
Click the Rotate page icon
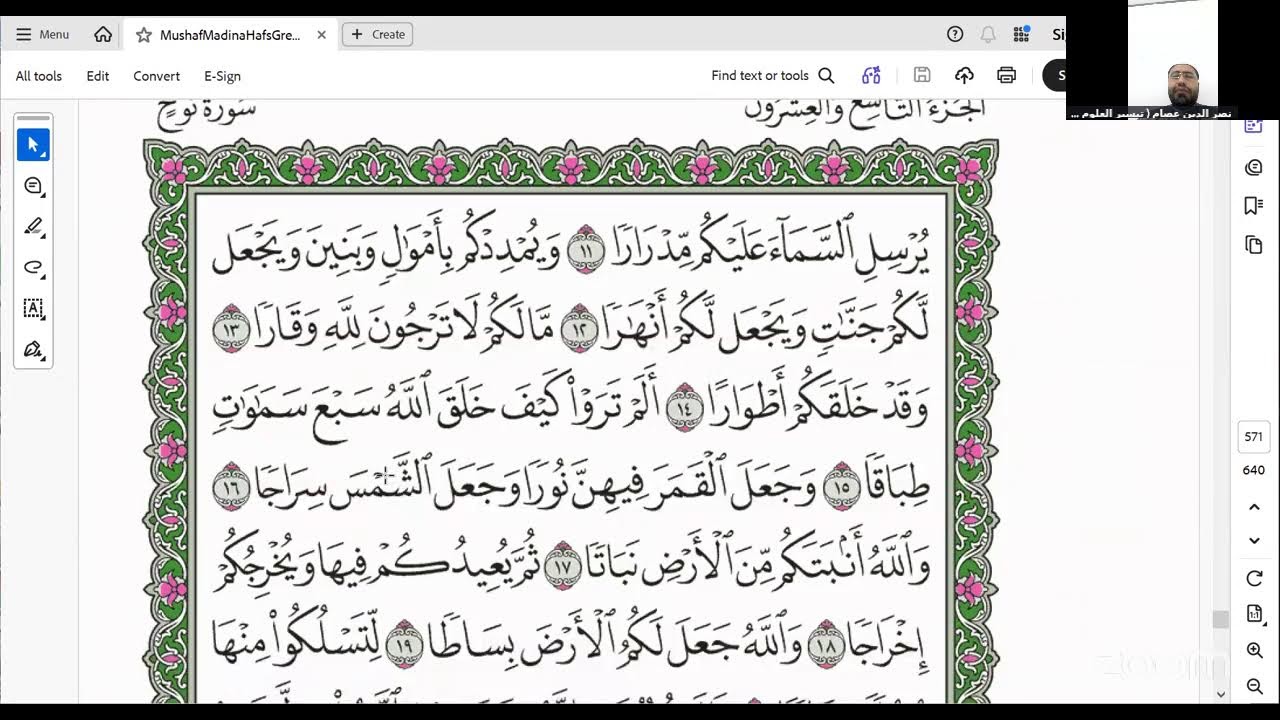tap(1254, 578)
